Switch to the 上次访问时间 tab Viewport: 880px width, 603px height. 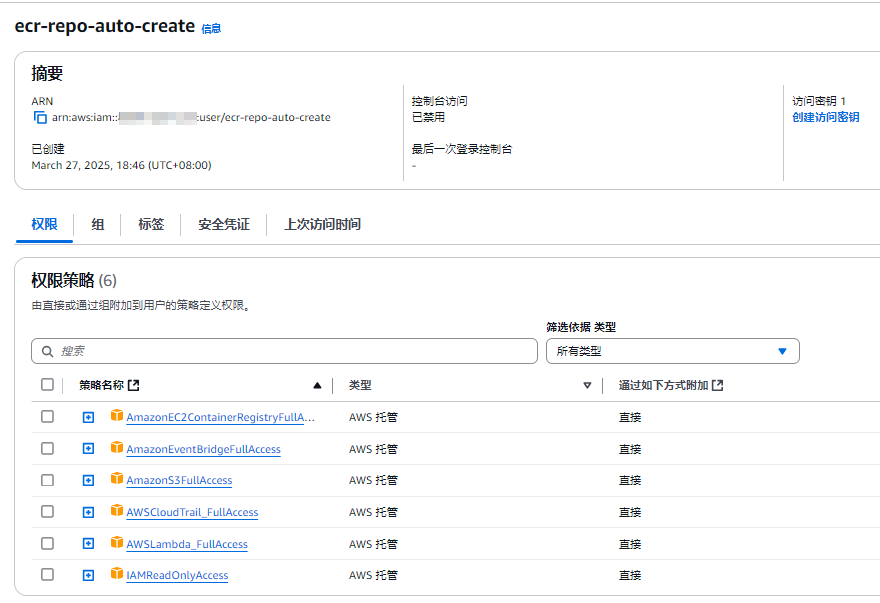point(322,224)
